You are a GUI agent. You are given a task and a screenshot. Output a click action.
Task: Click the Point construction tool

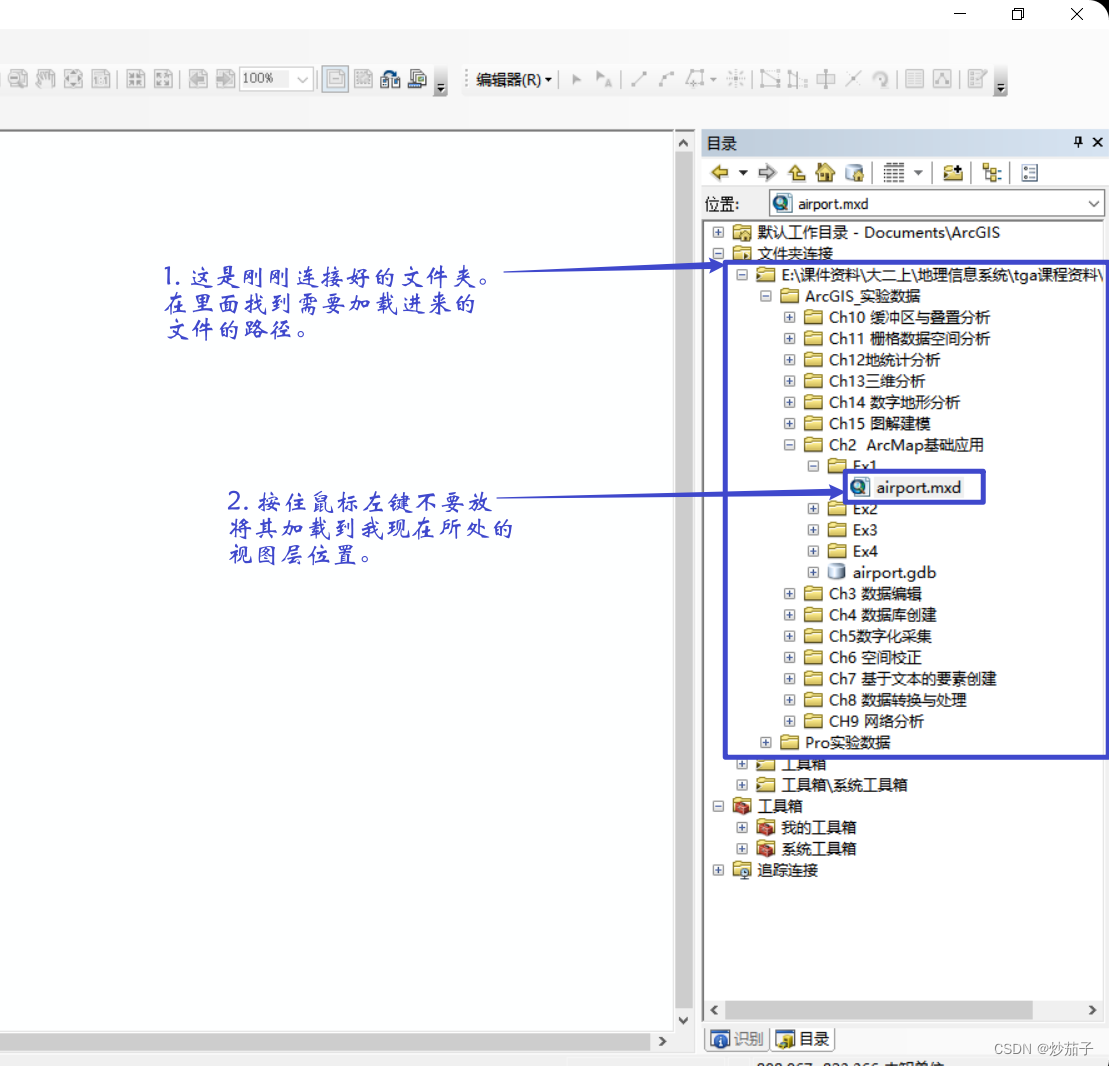[x=736, y=79]
